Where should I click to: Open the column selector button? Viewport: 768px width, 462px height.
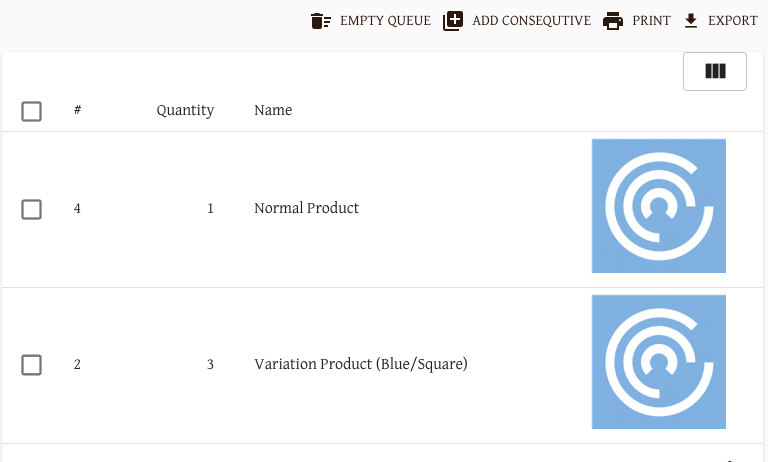(715, 72)
